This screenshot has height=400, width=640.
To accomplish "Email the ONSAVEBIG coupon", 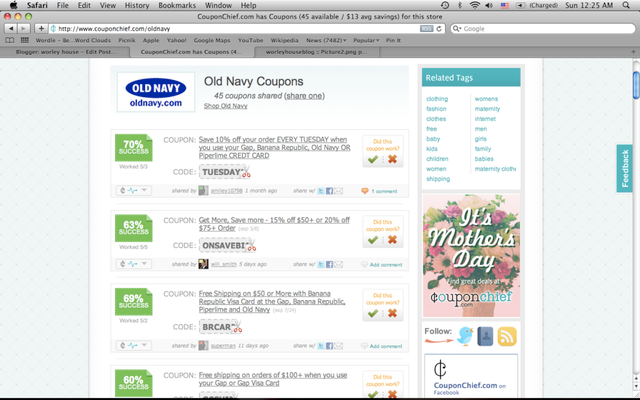I will (338, 264).
